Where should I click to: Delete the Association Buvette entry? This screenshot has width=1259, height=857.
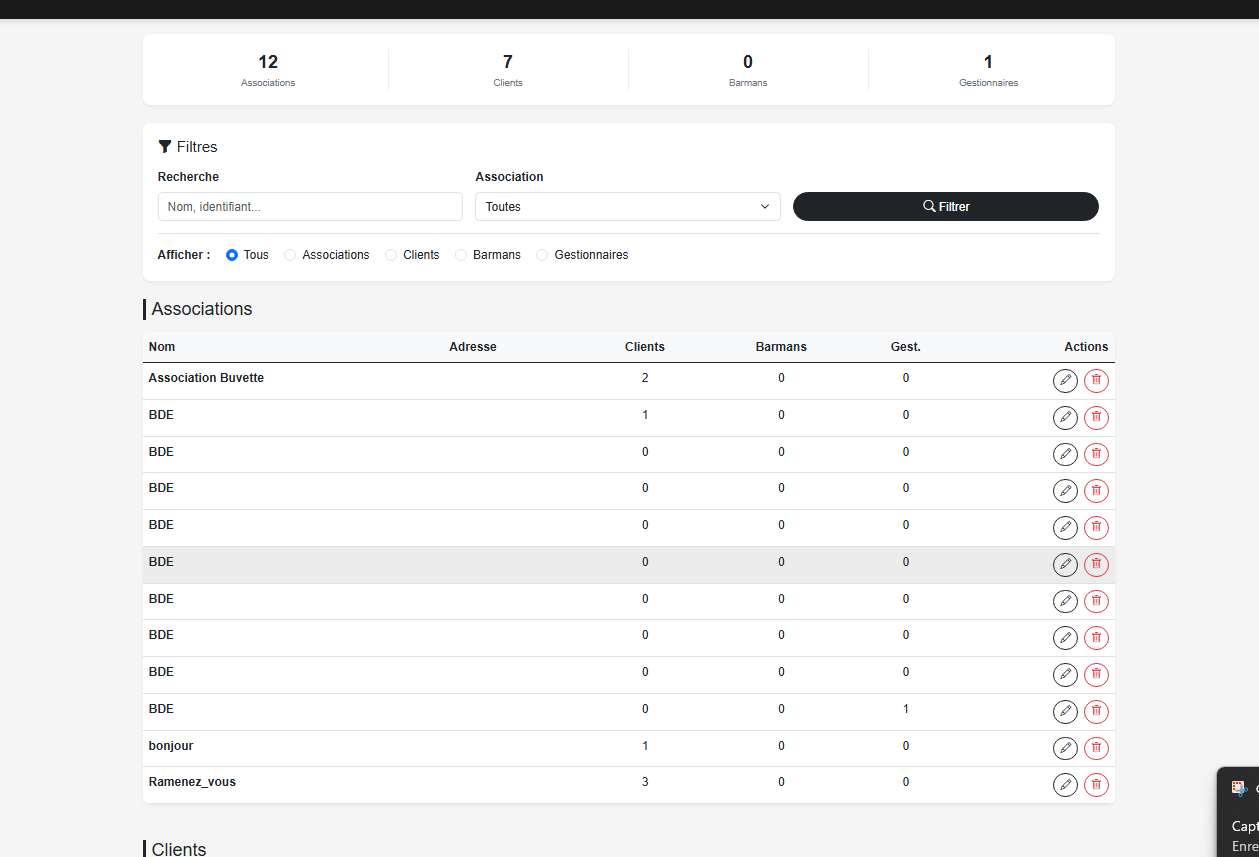pos(1096,381)
